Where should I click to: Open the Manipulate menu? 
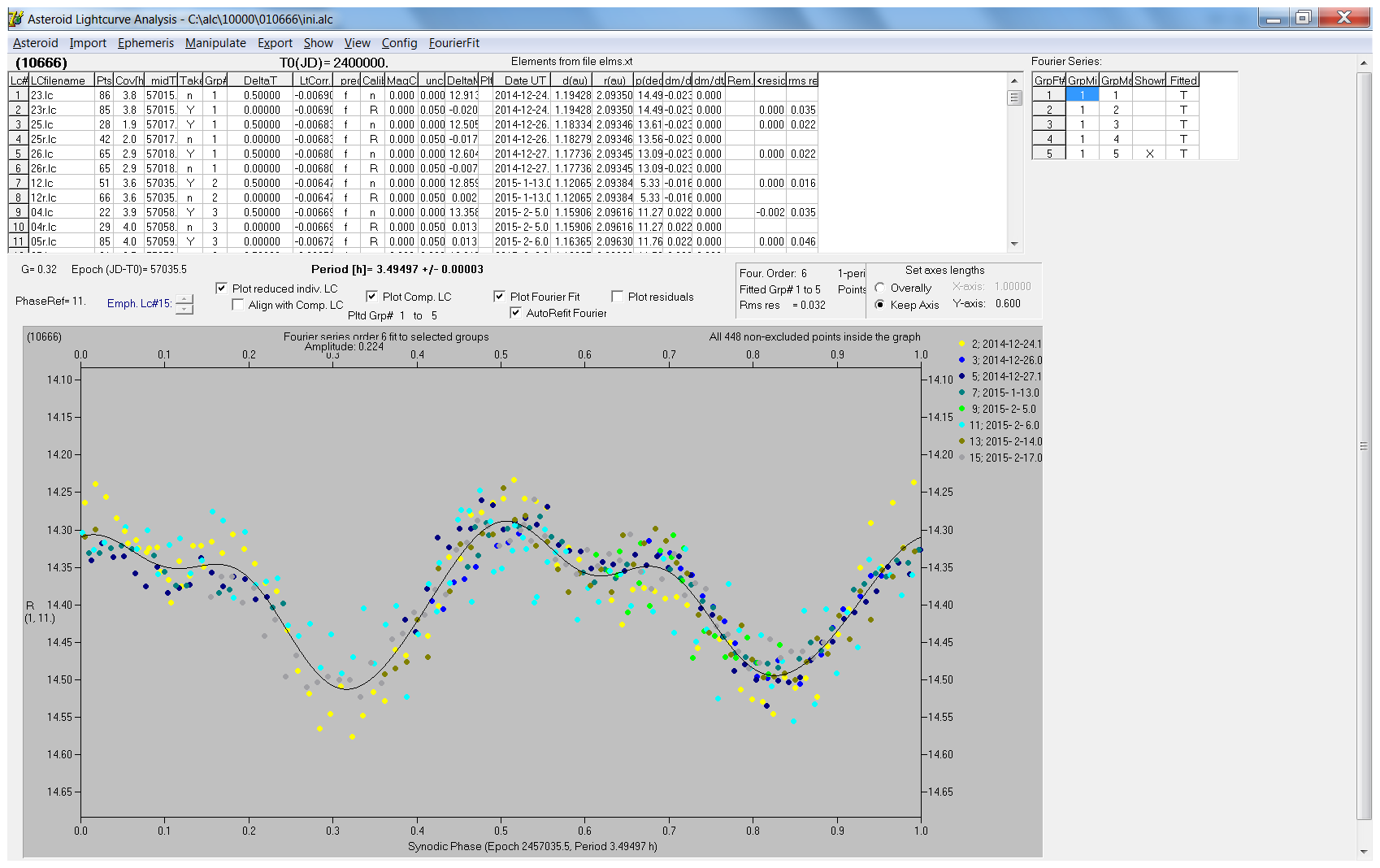(215, 43)
